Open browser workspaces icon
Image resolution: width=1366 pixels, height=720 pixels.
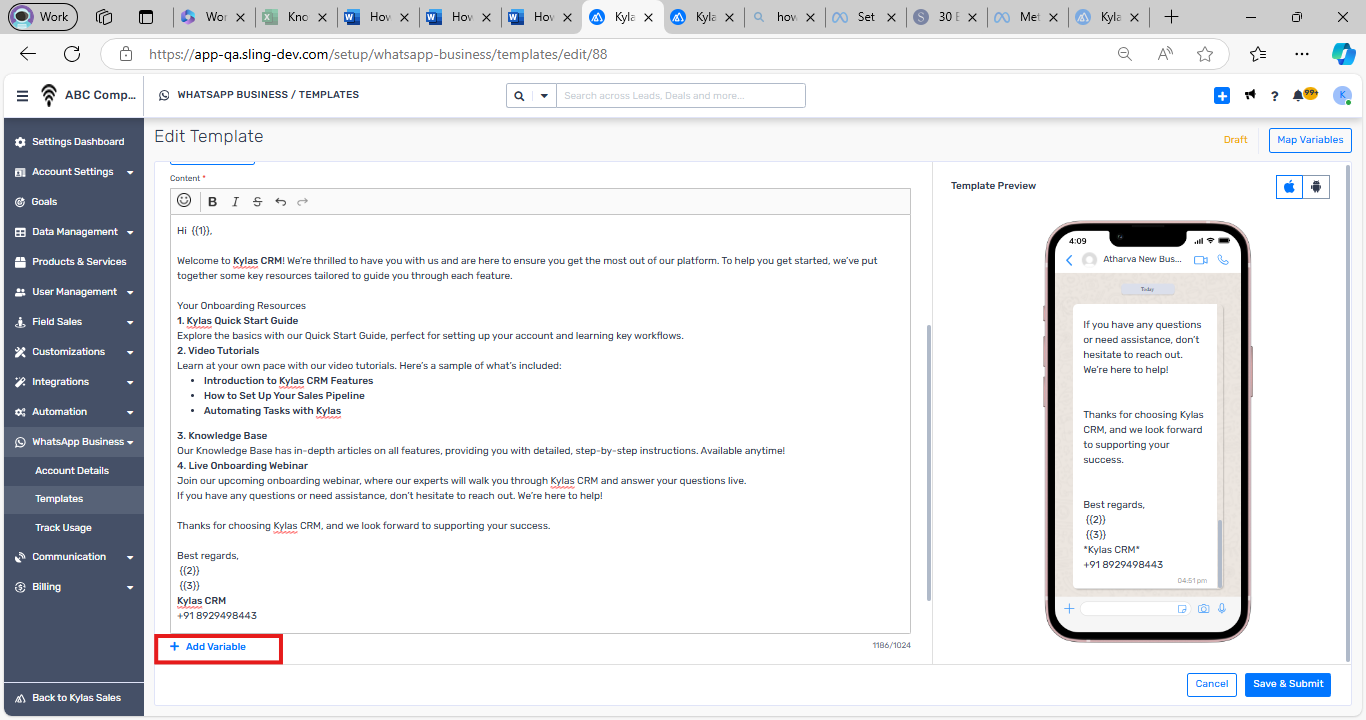click(104, 17)
